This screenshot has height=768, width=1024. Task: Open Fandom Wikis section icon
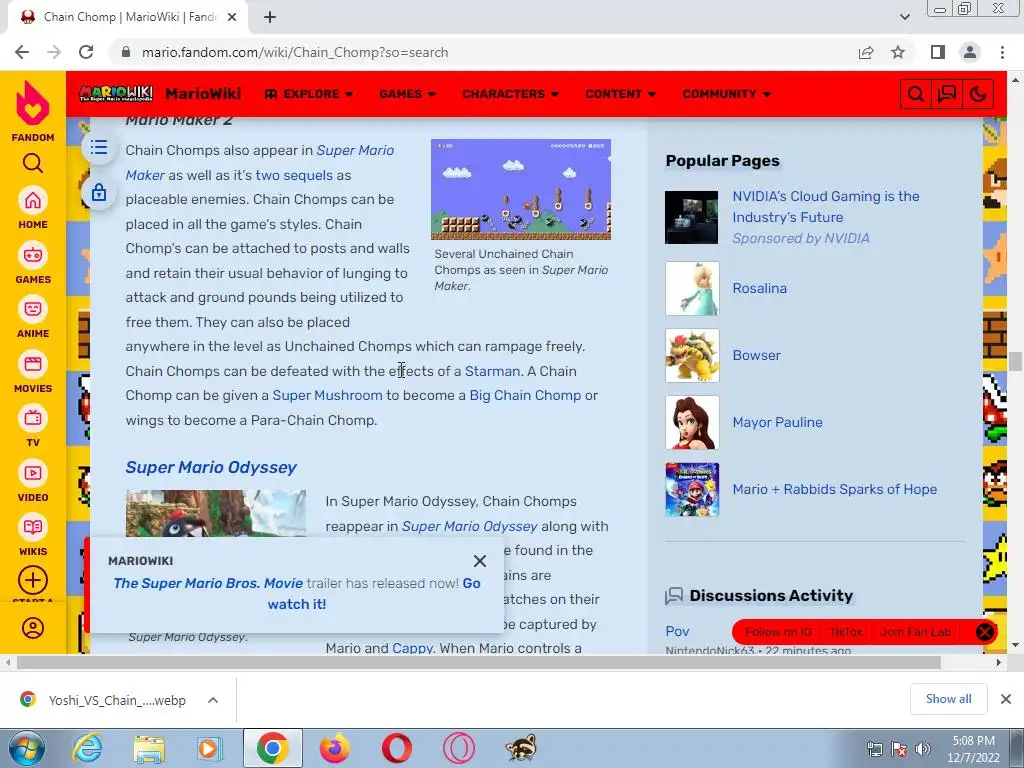33,528
